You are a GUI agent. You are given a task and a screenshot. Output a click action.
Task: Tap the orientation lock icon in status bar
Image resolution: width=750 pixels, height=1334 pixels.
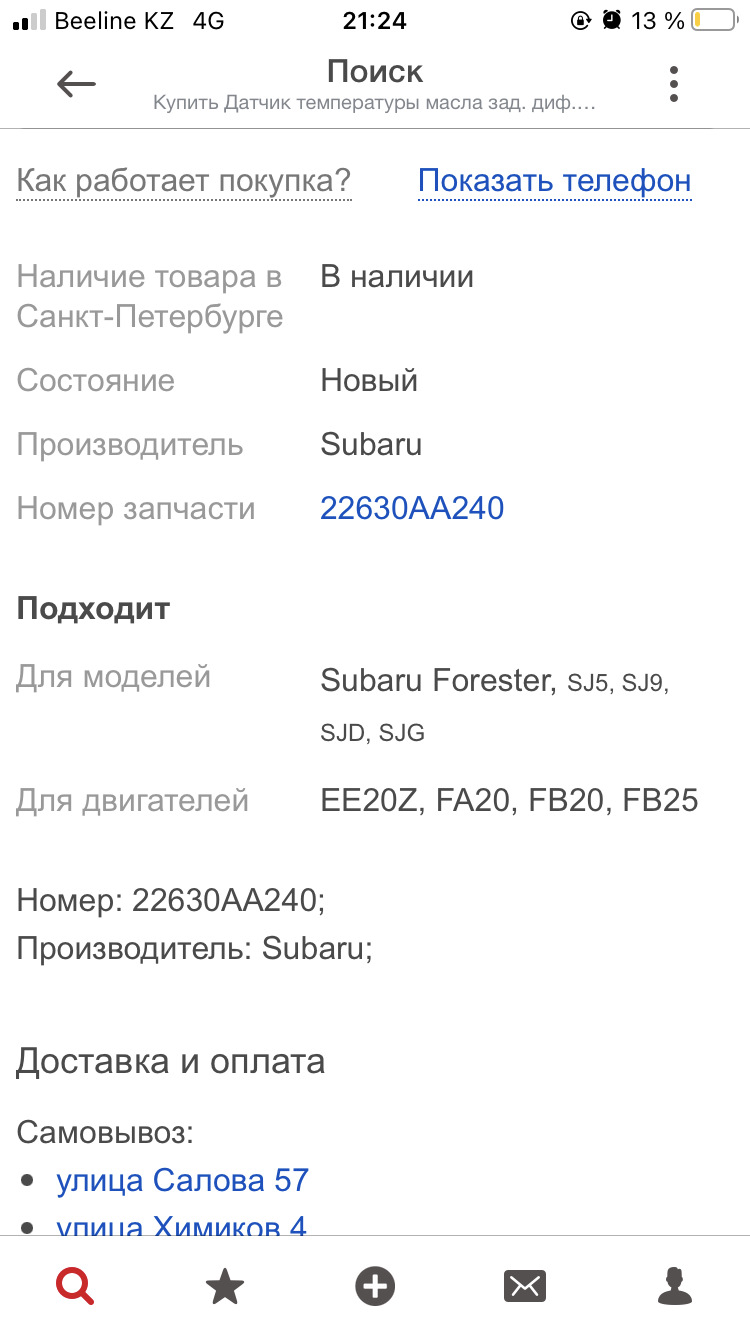click(x=581, y=18)
